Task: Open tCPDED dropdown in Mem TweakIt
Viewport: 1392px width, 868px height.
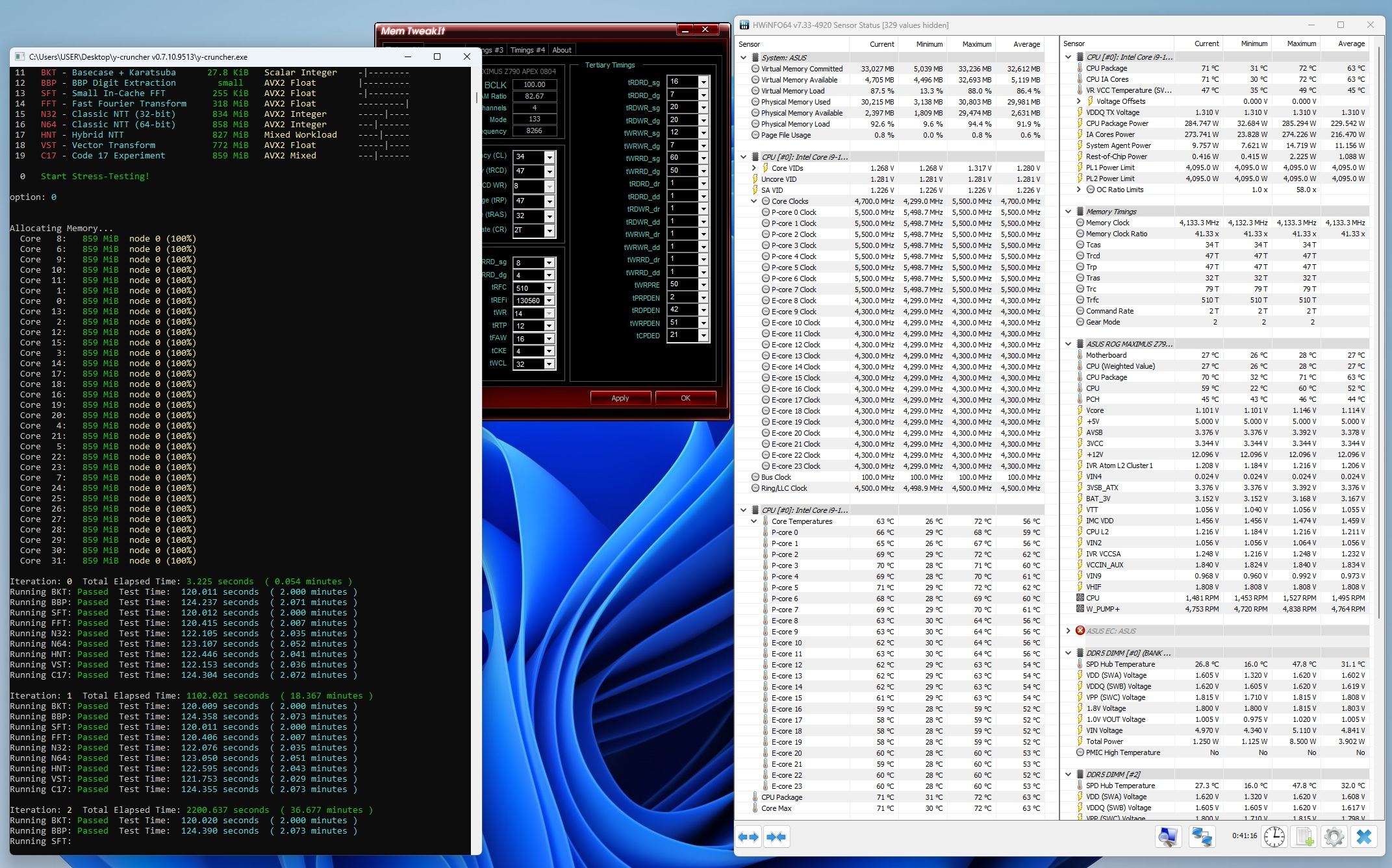Action: pyautogui.click(x=703, y=335)
